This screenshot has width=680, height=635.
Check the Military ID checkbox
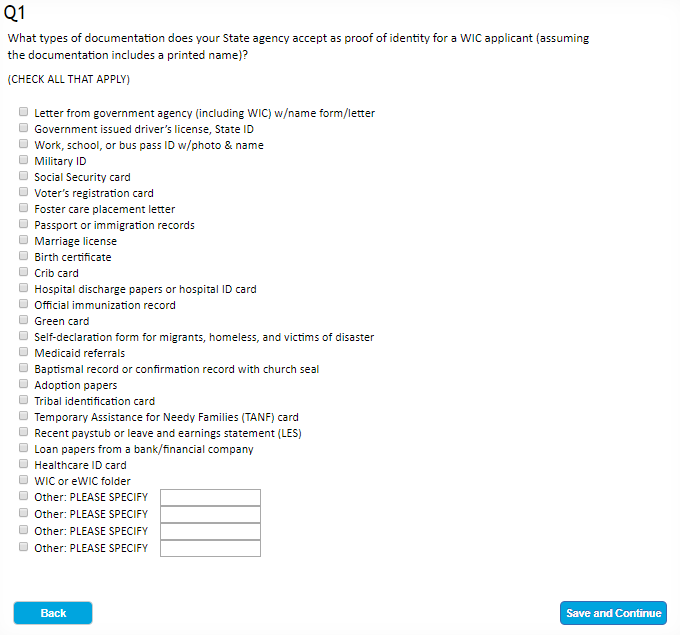[23, 160]
